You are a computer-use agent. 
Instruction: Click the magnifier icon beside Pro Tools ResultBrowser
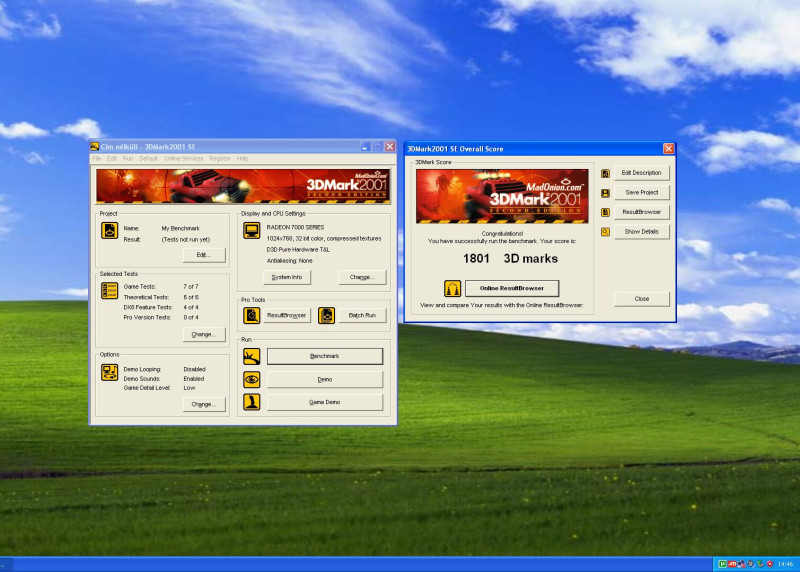(x=252, y=316)
